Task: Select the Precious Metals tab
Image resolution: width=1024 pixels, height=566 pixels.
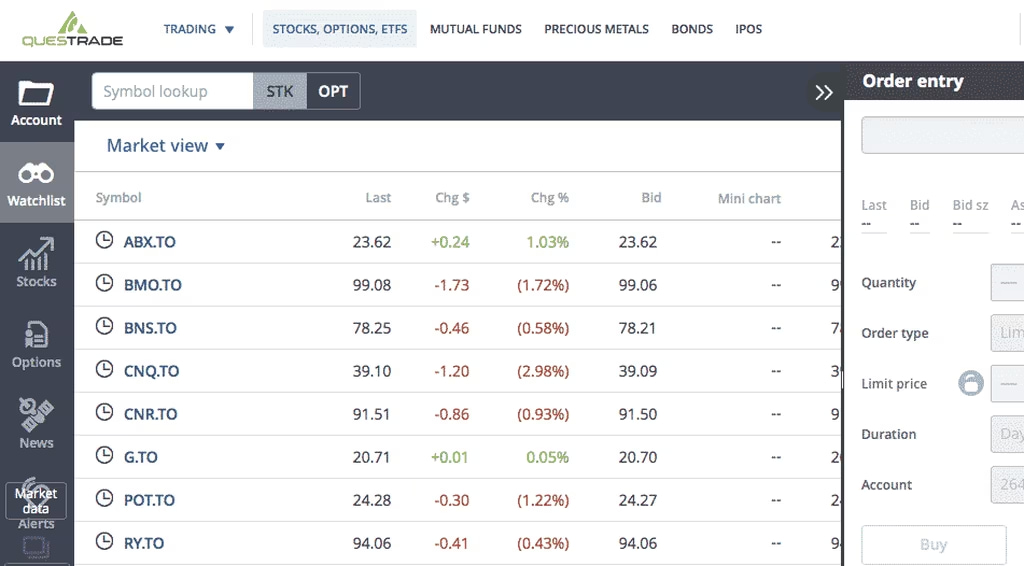Action: coord(596,29)
